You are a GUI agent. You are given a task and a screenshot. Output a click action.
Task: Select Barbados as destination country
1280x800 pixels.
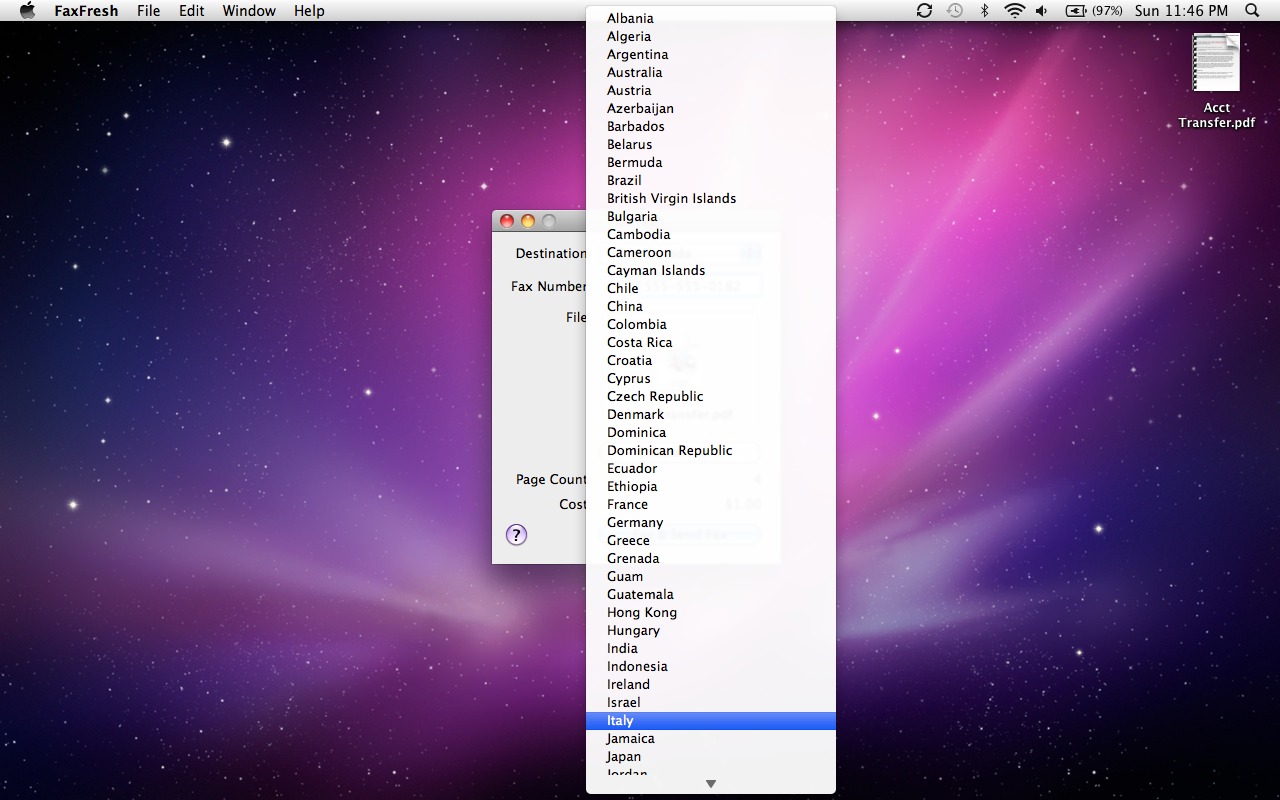tap(711, 126)
